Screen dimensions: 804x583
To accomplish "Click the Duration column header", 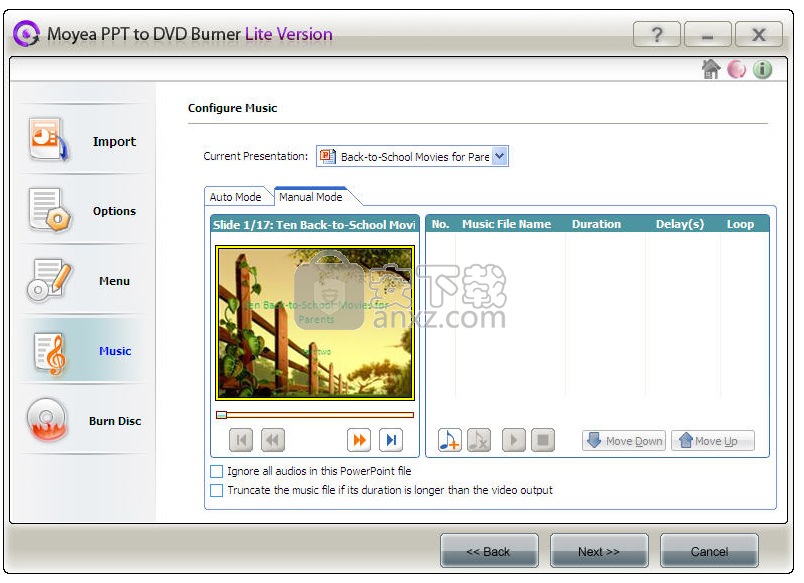I will (x=596, y=224).
